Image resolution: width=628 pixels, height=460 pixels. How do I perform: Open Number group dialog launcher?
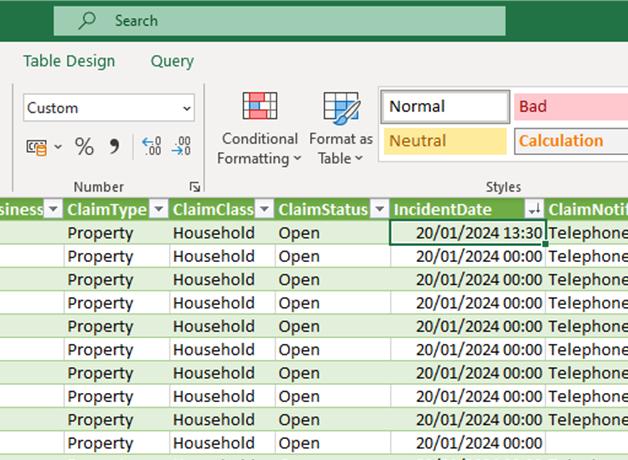coord(194,187)
